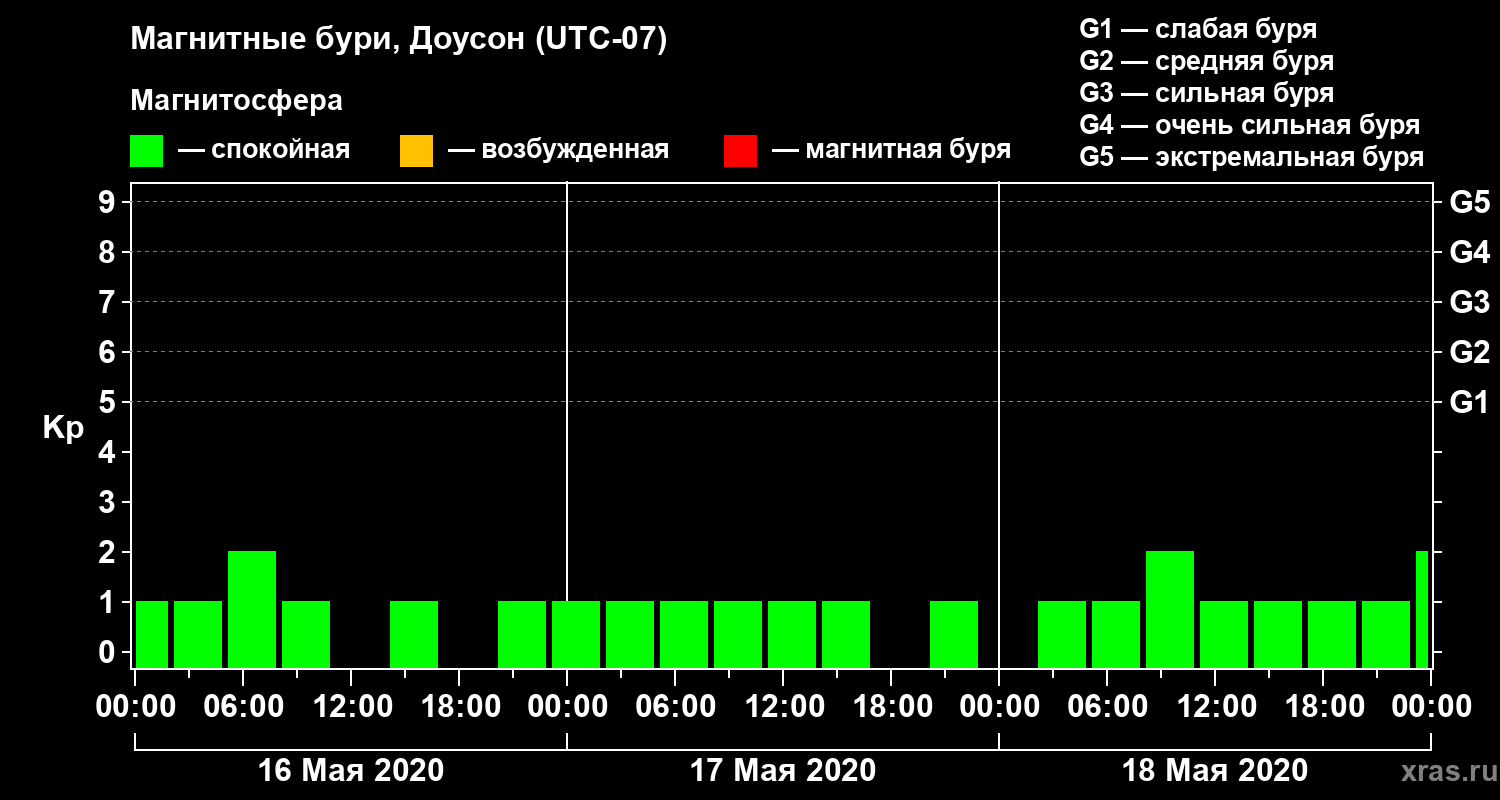Click the tall Kp 2 bar on 16 May

click(x=252, y=609)
